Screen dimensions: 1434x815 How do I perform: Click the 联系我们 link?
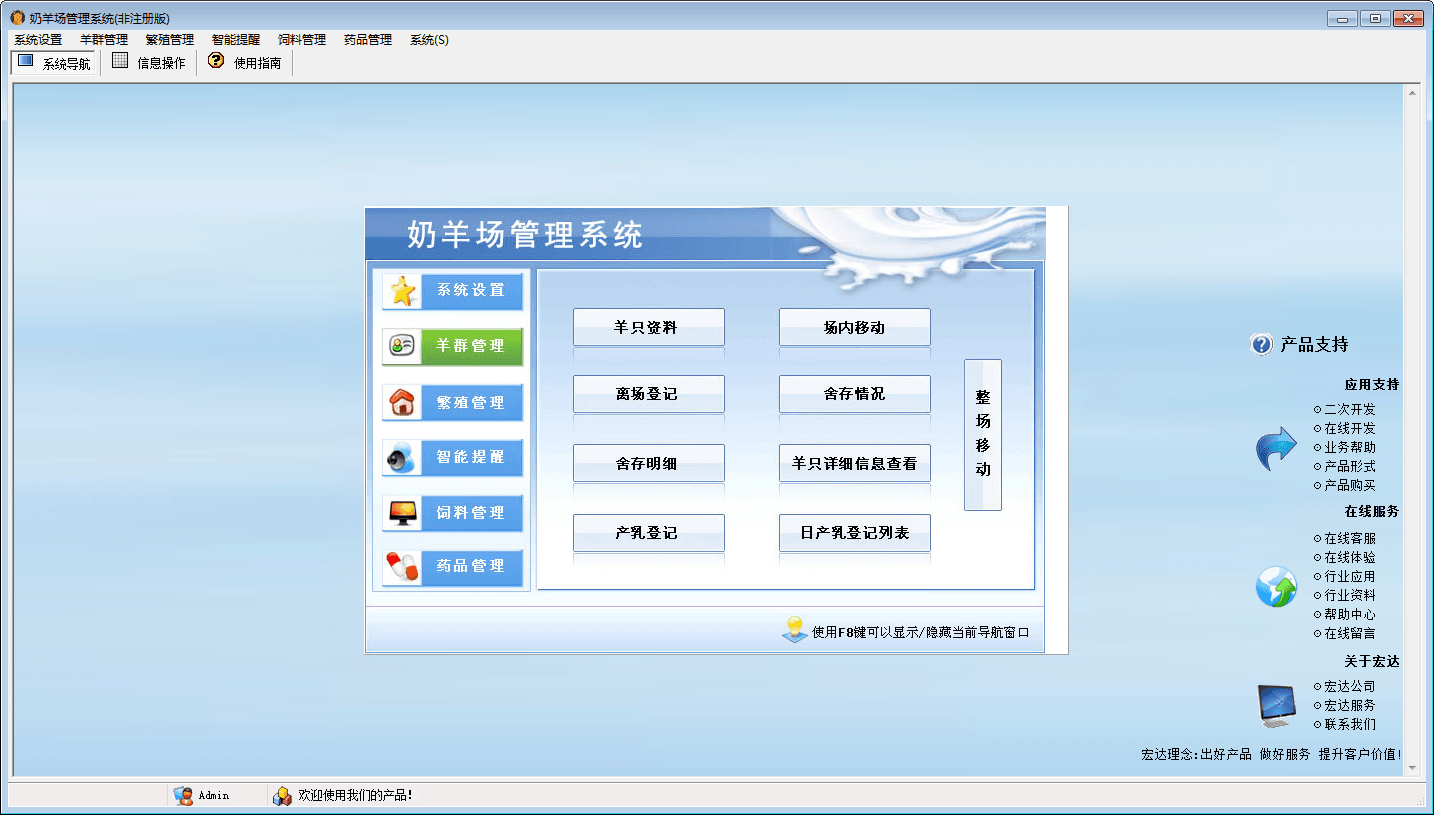[x=1350, y=724]
